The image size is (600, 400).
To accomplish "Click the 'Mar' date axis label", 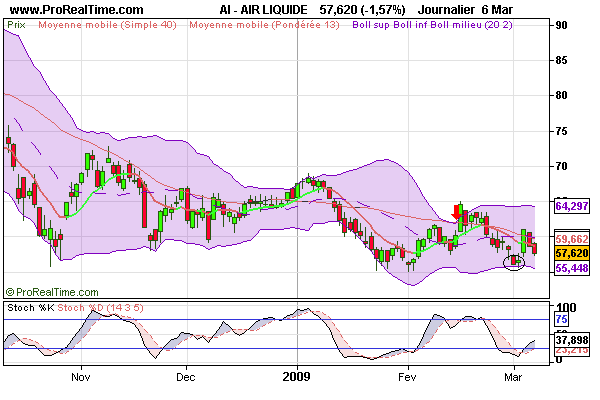I will (513, 377).
